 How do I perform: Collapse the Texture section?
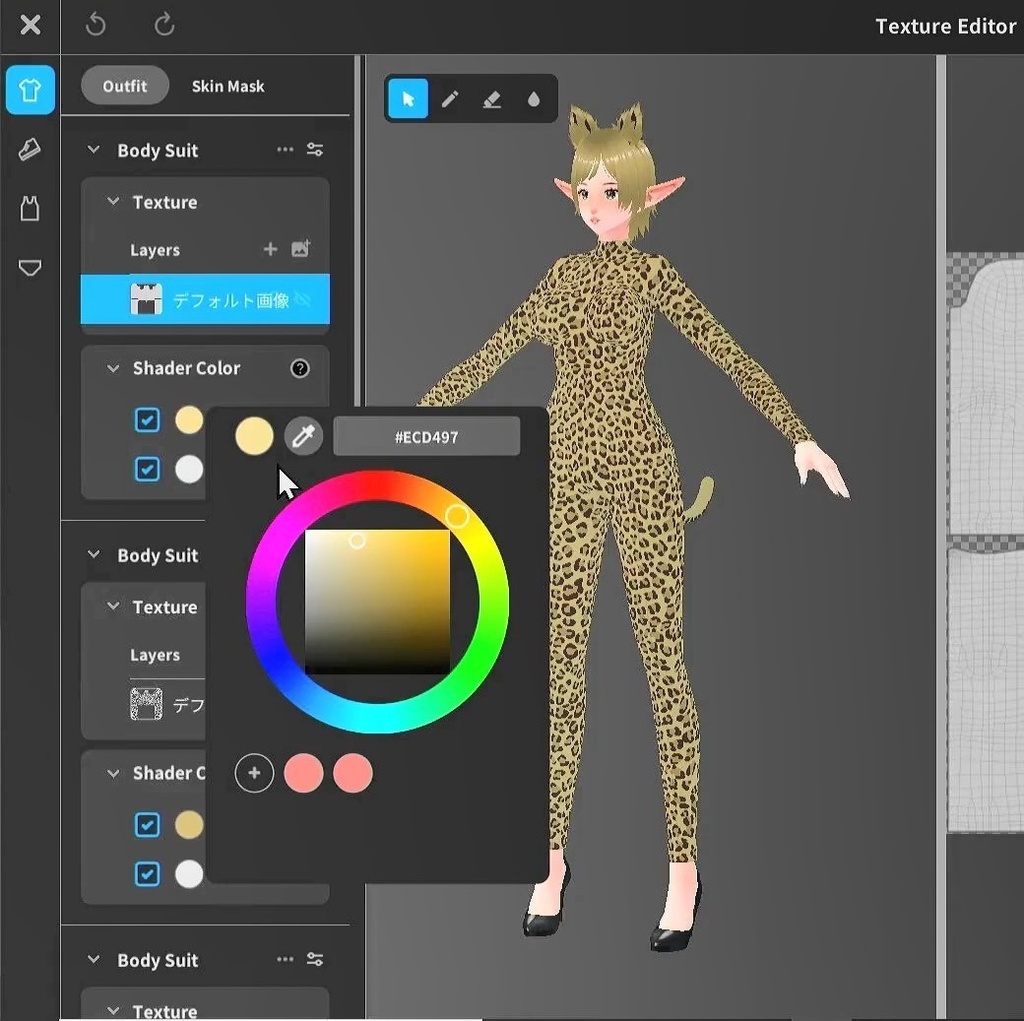pos(112,202)
